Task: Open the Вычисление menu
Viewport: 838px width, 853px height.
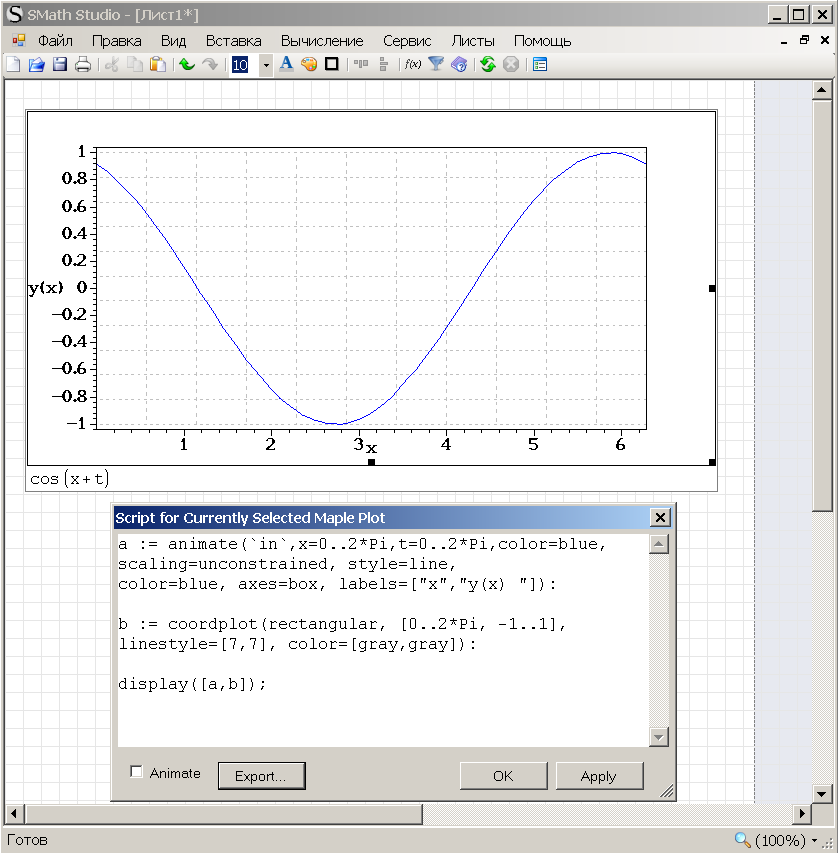Action: point(321,41)
